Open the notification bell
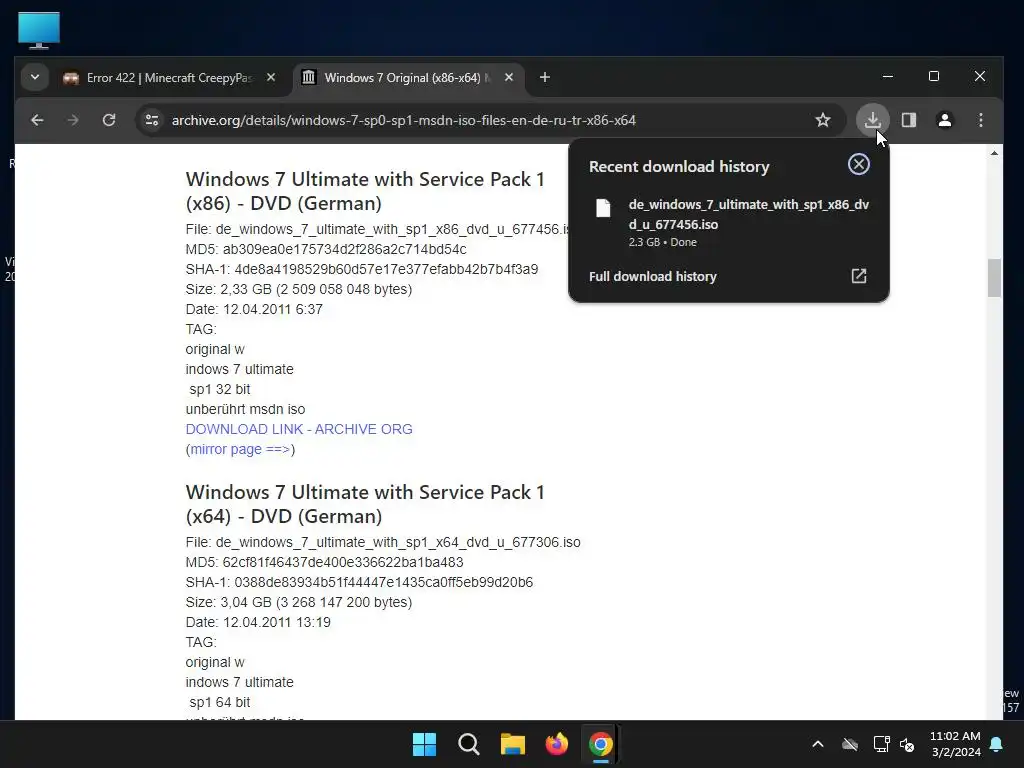 [x=997, y=744]
